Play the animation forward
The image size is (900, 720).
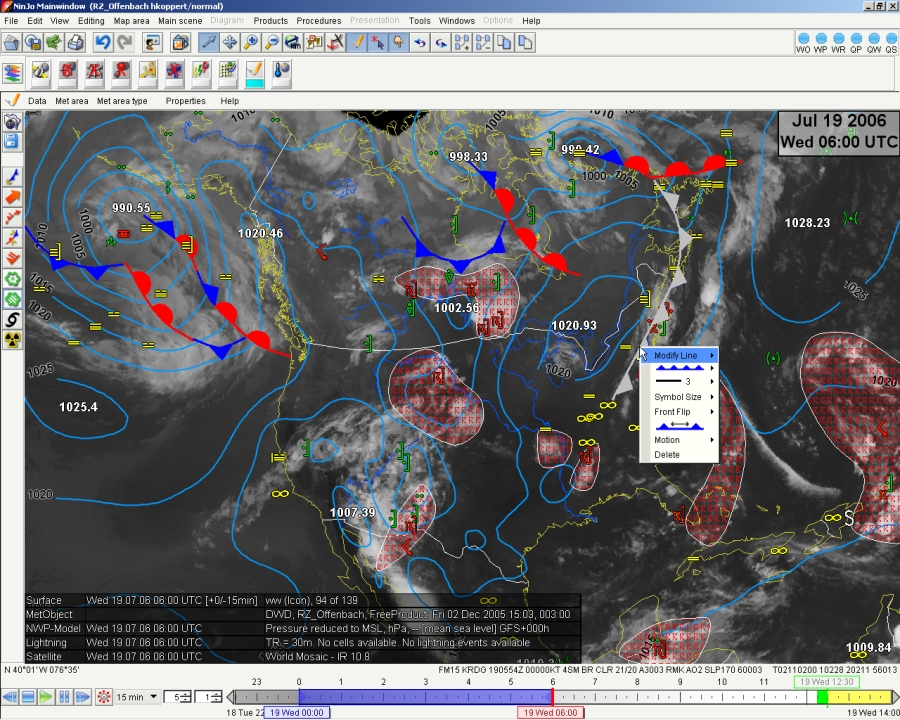(45, 697)
